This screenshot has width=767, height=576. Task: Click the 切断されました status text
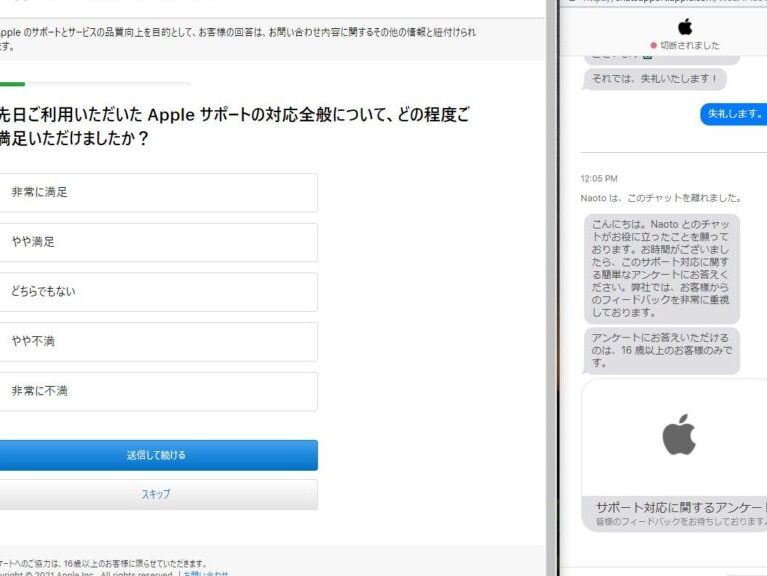point(690,45)
